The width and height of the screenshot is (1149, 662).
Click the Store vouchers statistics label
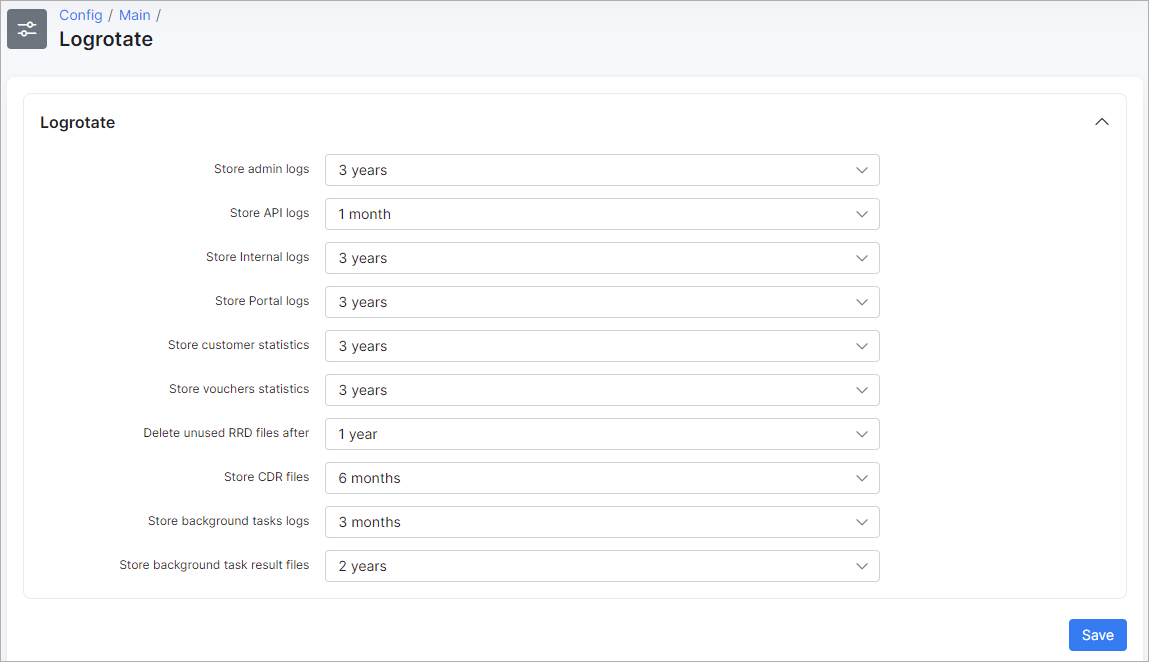click(x=239, y=389)
